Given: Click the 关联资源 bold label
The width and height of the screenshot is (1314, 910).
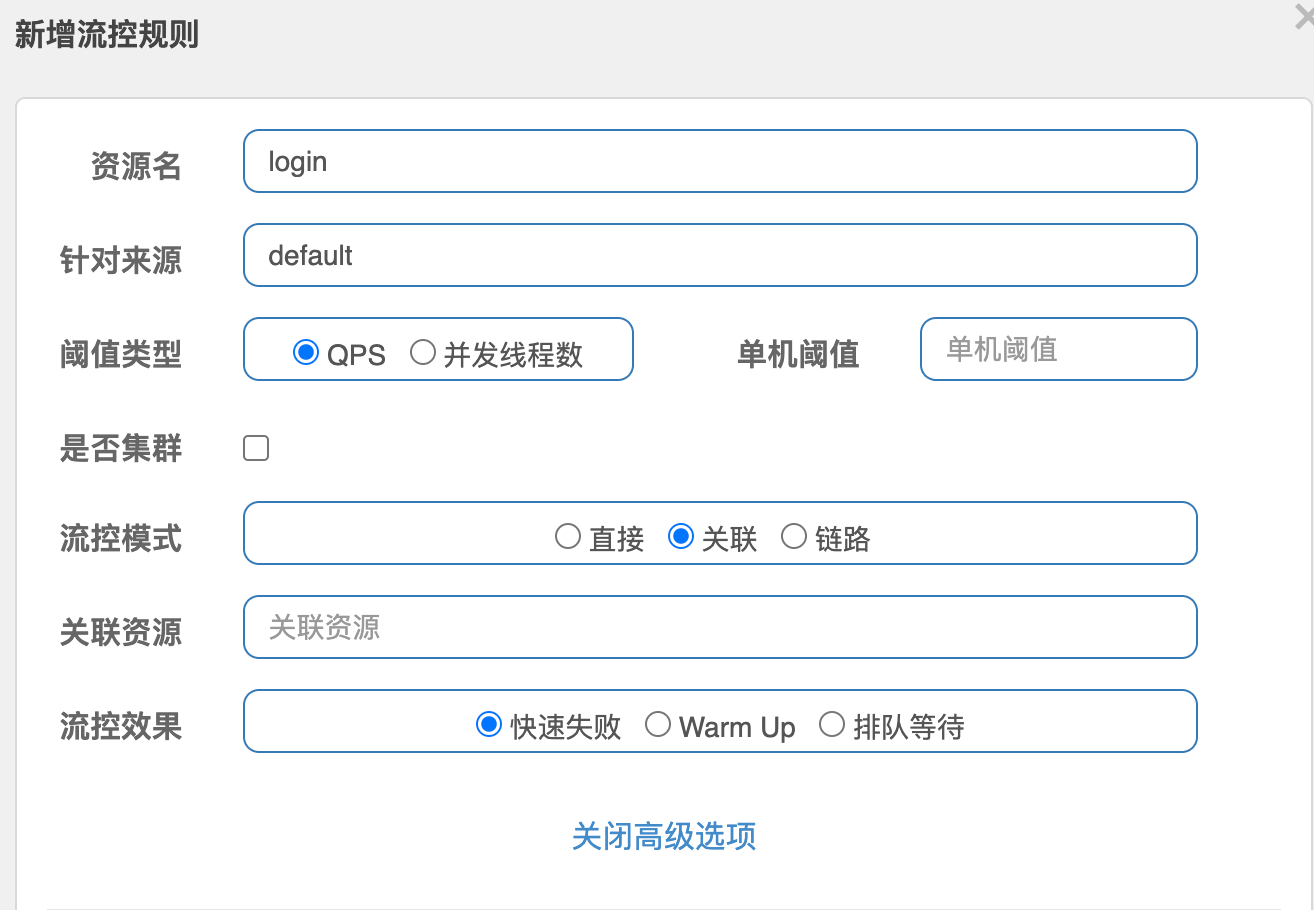Looking at the screenshot, I should pyautogui.click(x=121, y=632).
